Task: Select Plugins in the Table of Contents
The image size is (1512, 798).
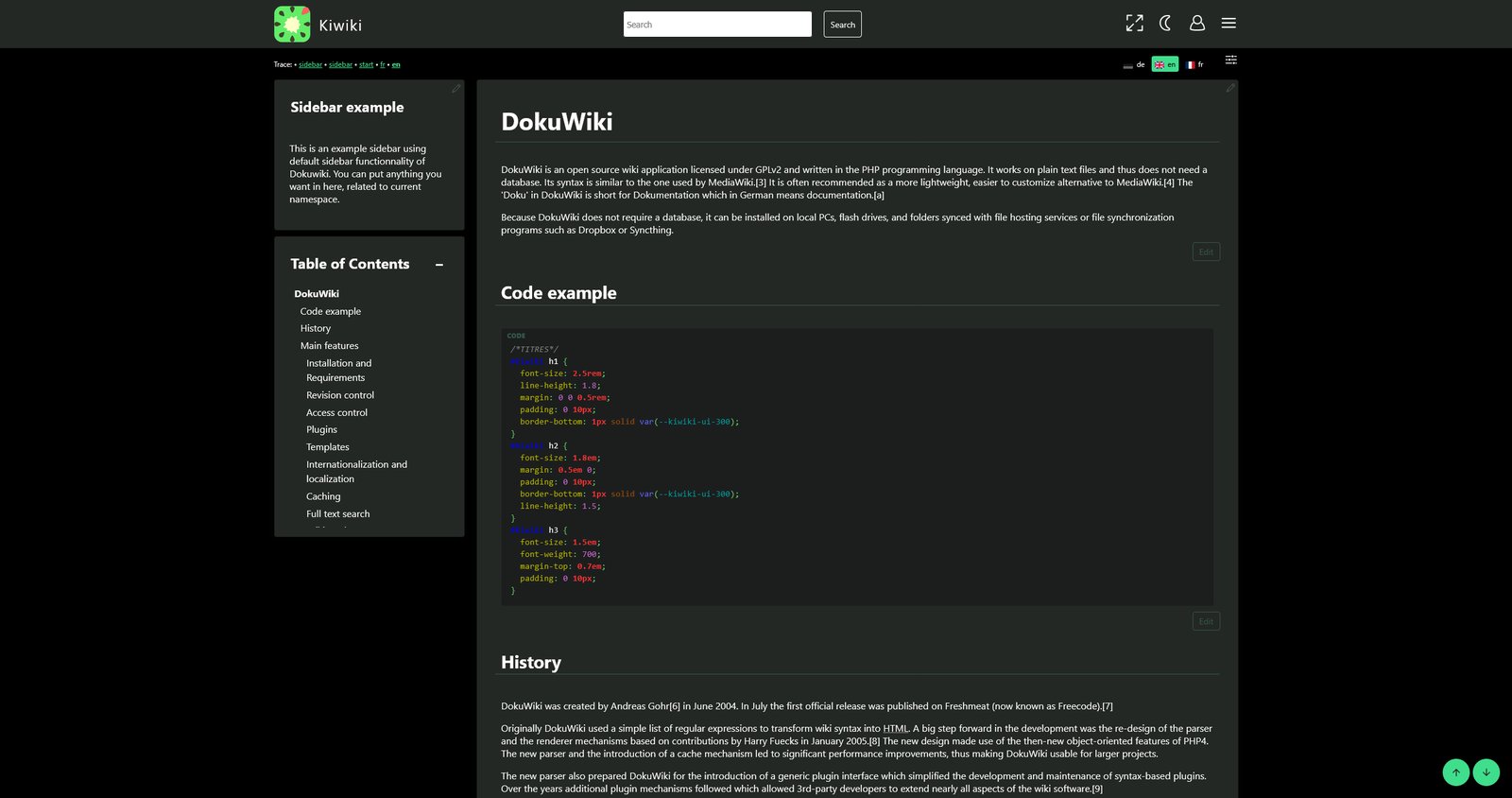Action: click(321, 429)
